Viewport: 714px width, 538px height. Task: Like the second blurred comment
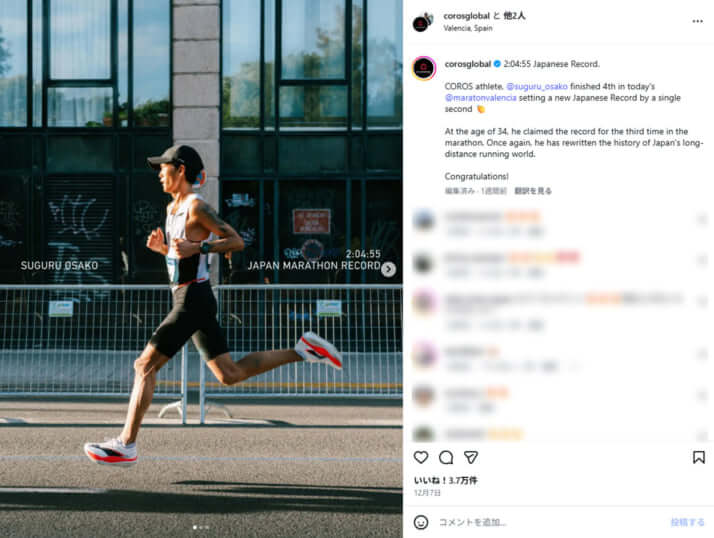701,261
